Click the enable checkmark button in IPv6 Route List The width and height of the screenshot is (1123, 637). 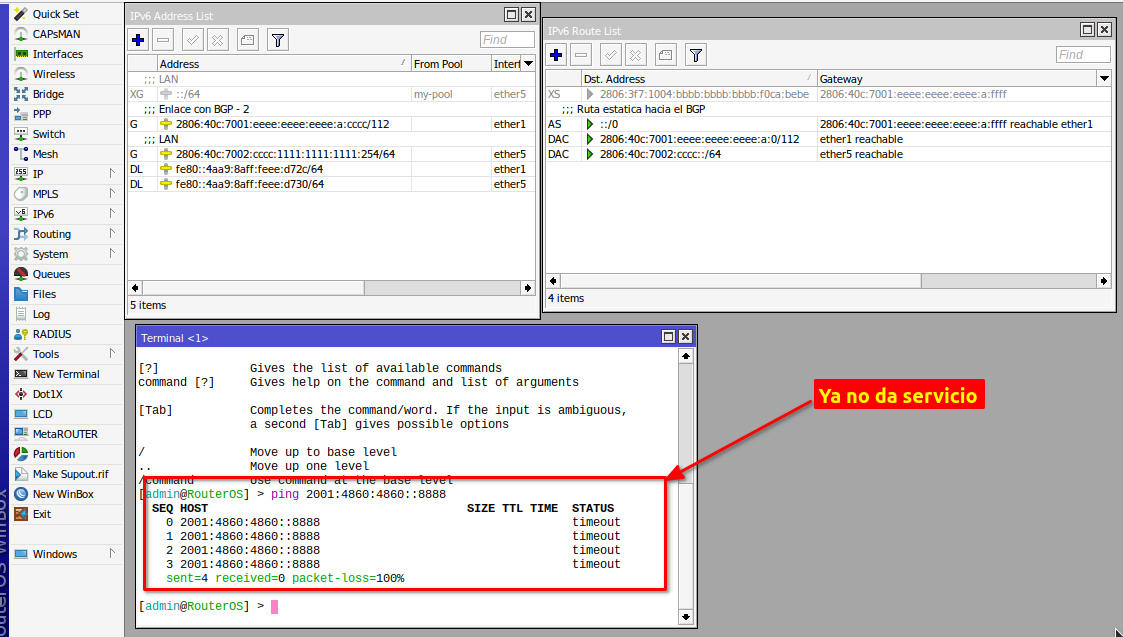tap(611, 55)
